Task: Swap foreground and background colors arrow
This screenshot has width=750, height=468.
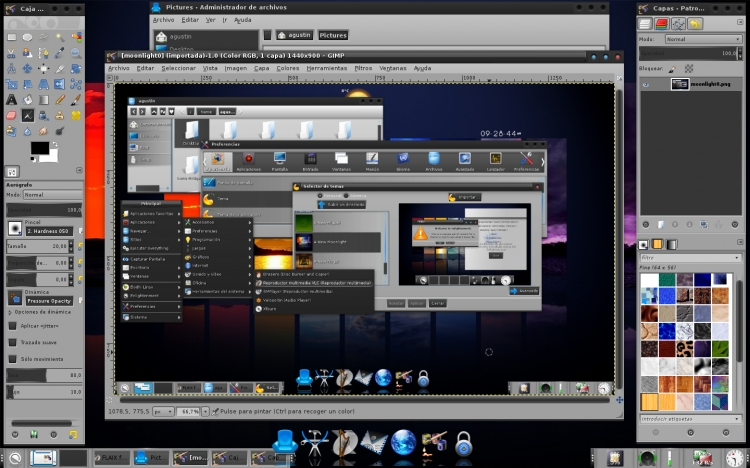Action: [x=55, y=144]
